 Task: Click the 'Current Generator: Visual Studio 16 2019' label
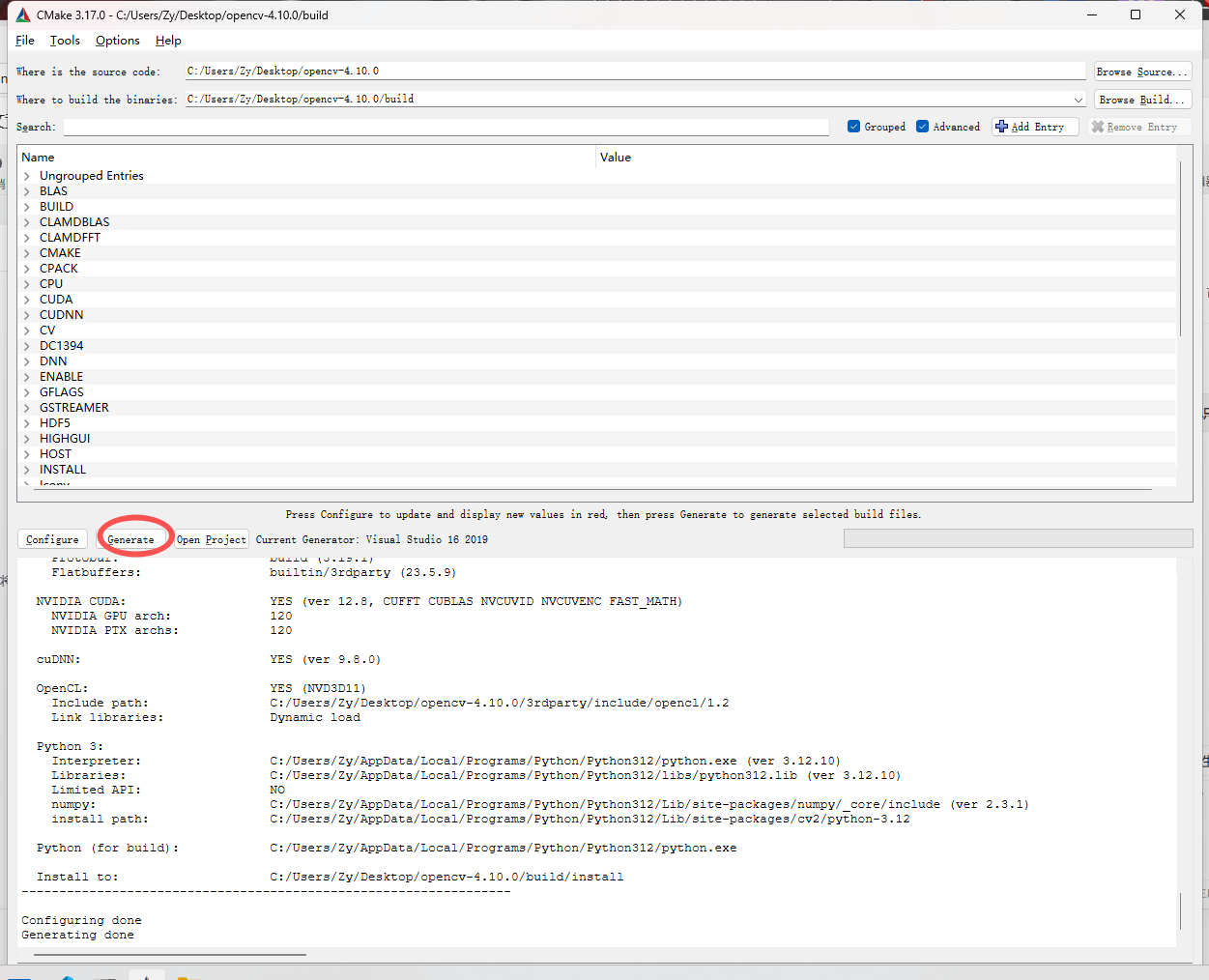[x=372, y=539]
